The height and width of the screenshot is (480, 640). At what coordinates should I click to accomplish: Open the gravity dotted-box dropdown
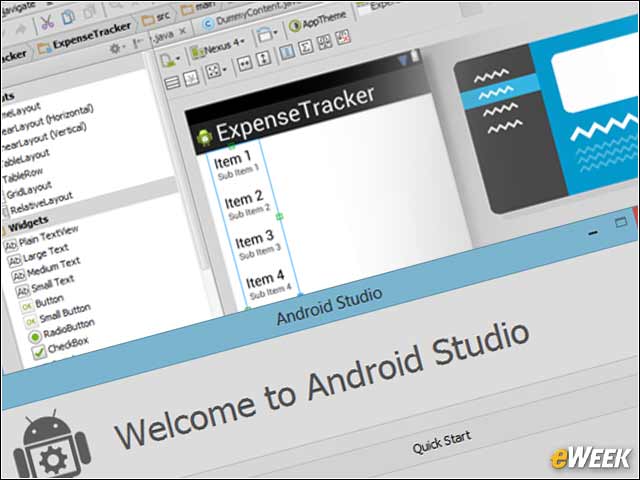tap(216, 71)
